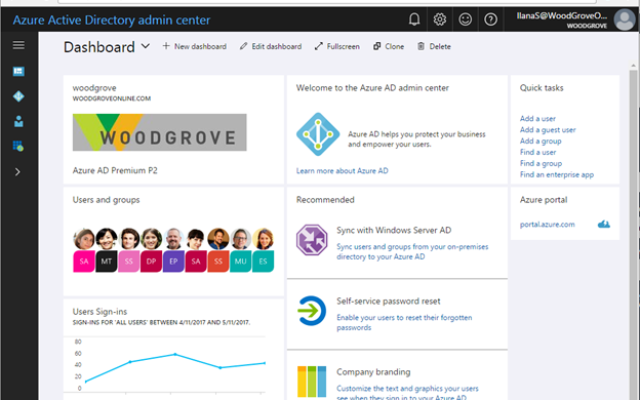Switch dashboard to Fullscreen
Image resolution: width=640 pixels, height=400 pixels.
coord(337,47)
